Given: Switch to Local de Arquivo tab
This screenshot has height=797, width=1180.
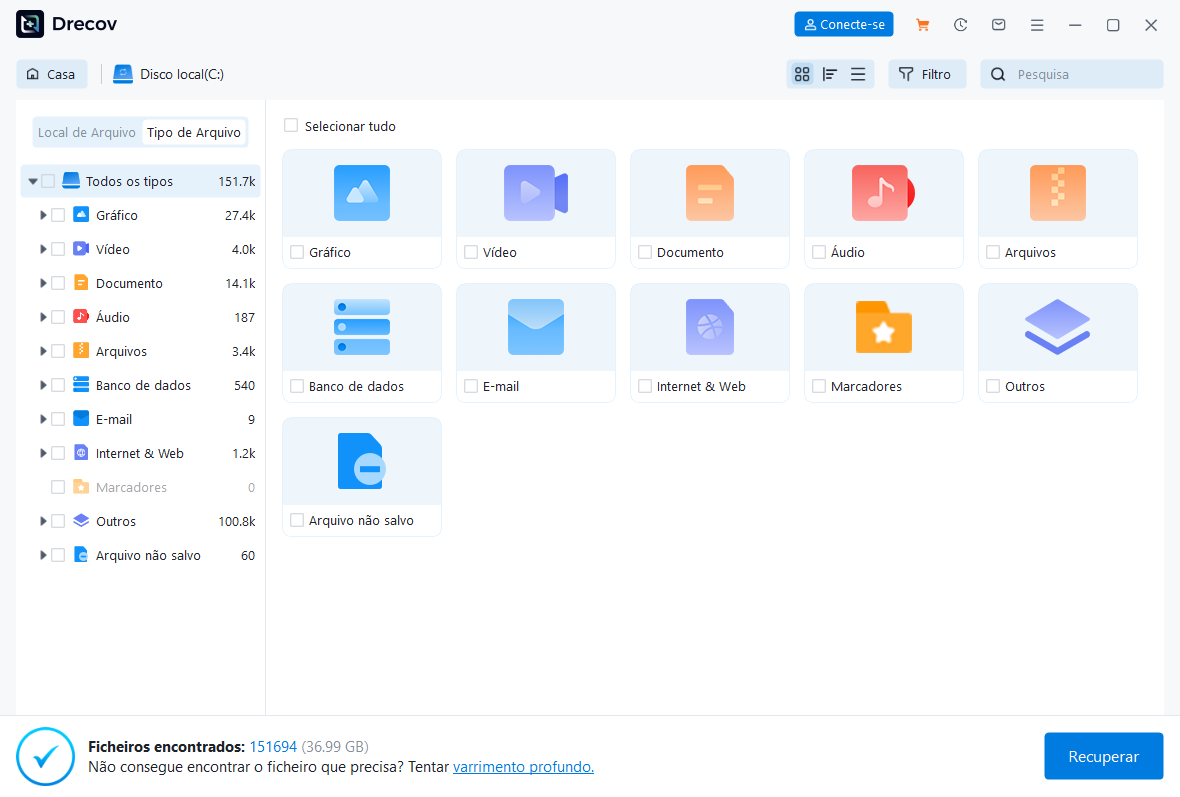Looking at the screenshot, I should [87, 132].
